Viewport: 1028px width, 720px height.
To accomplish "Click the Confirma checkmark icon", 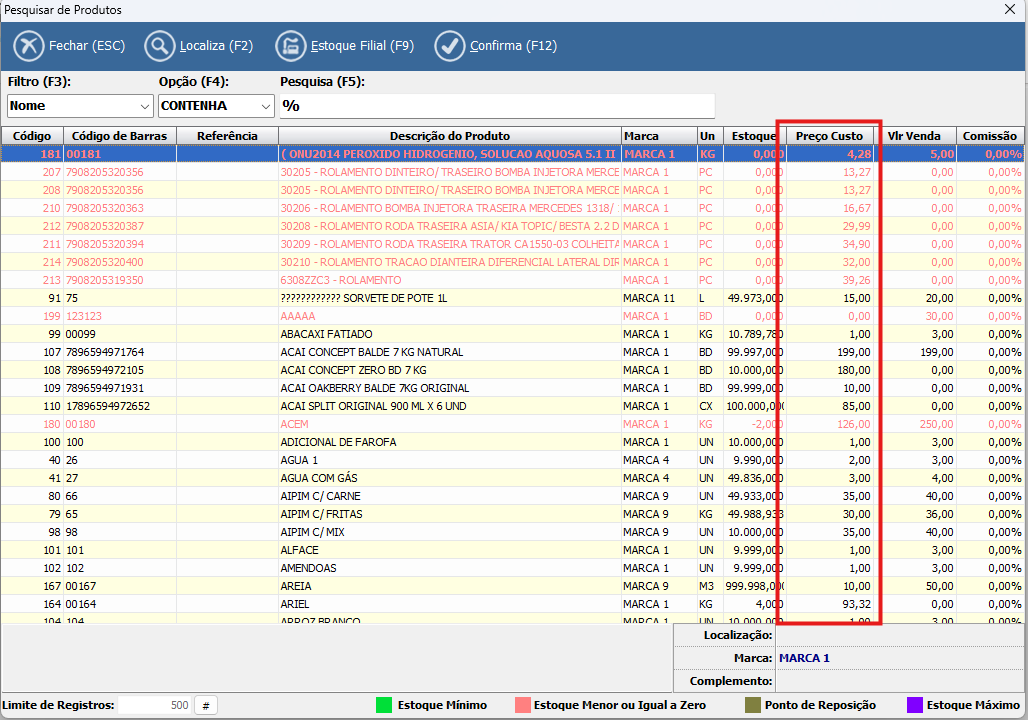I will (x=451, y=46).
